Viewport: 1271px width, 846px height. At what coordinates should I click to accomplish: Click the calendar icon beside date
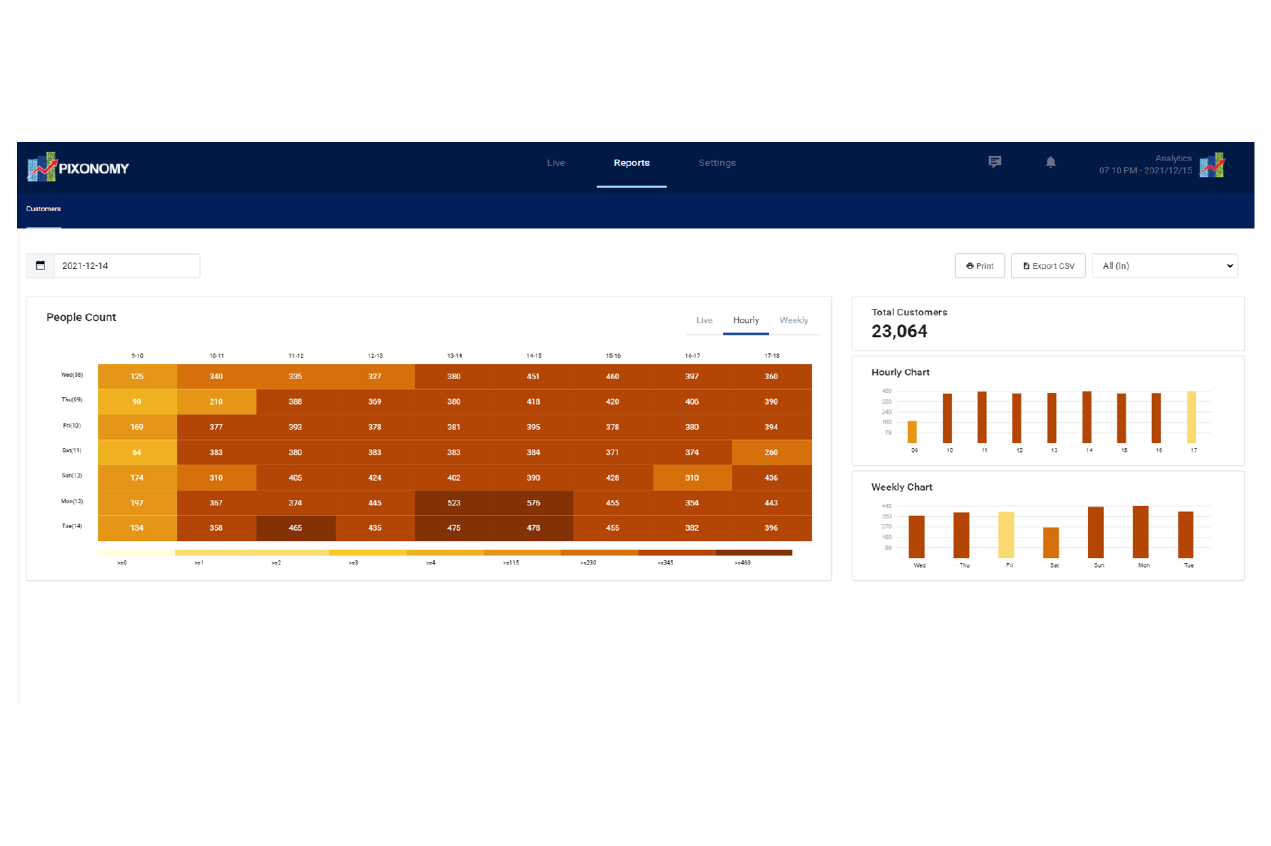pos(41,266)
